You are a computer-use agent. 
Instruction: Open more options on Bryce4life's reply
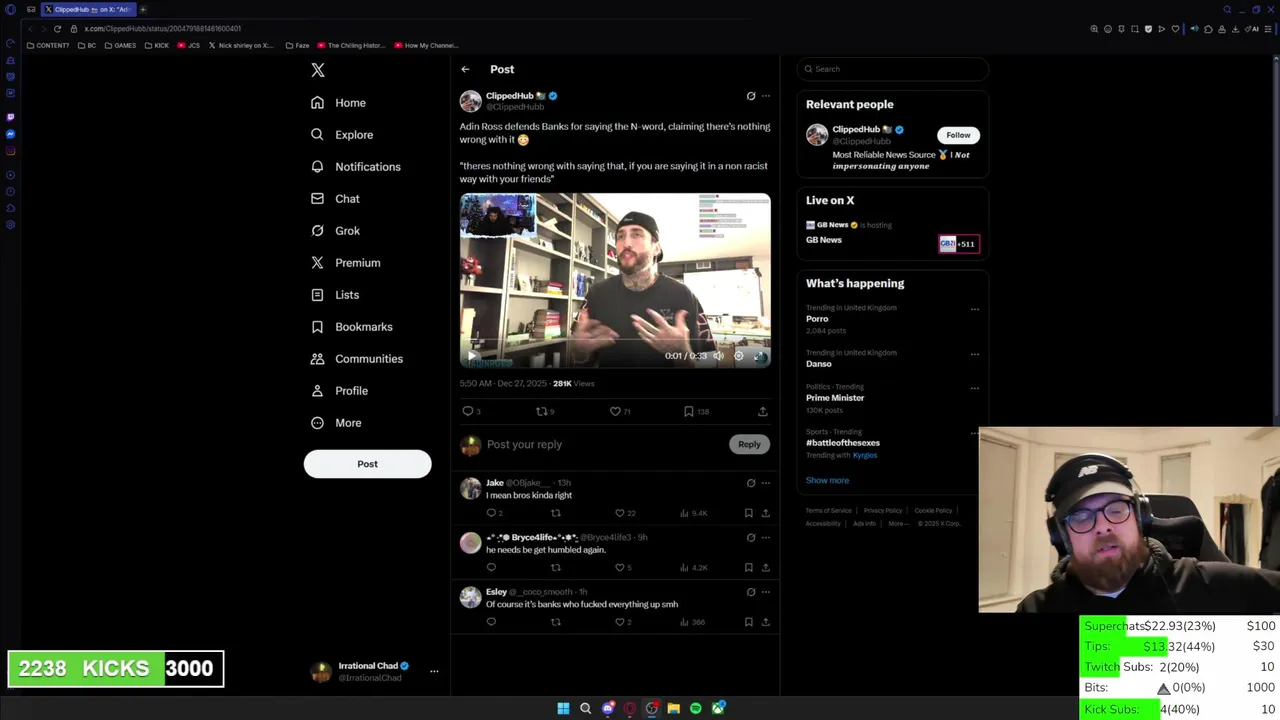(766, 537)
